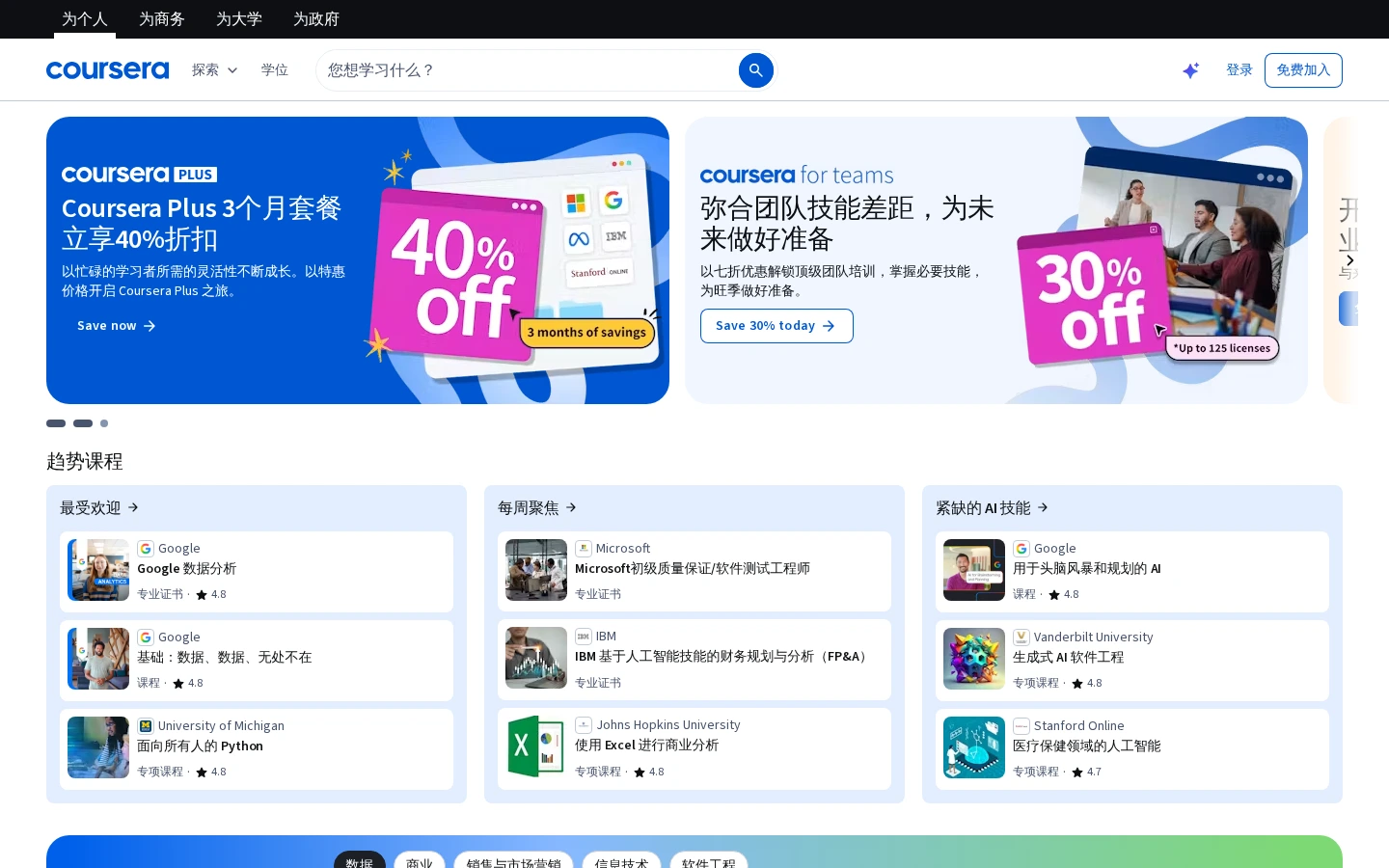This screenshot has width=1389, height=868.
Task: Open the 面向所有人的 Python course thumbnail
Action: click(x=98, y=747)
